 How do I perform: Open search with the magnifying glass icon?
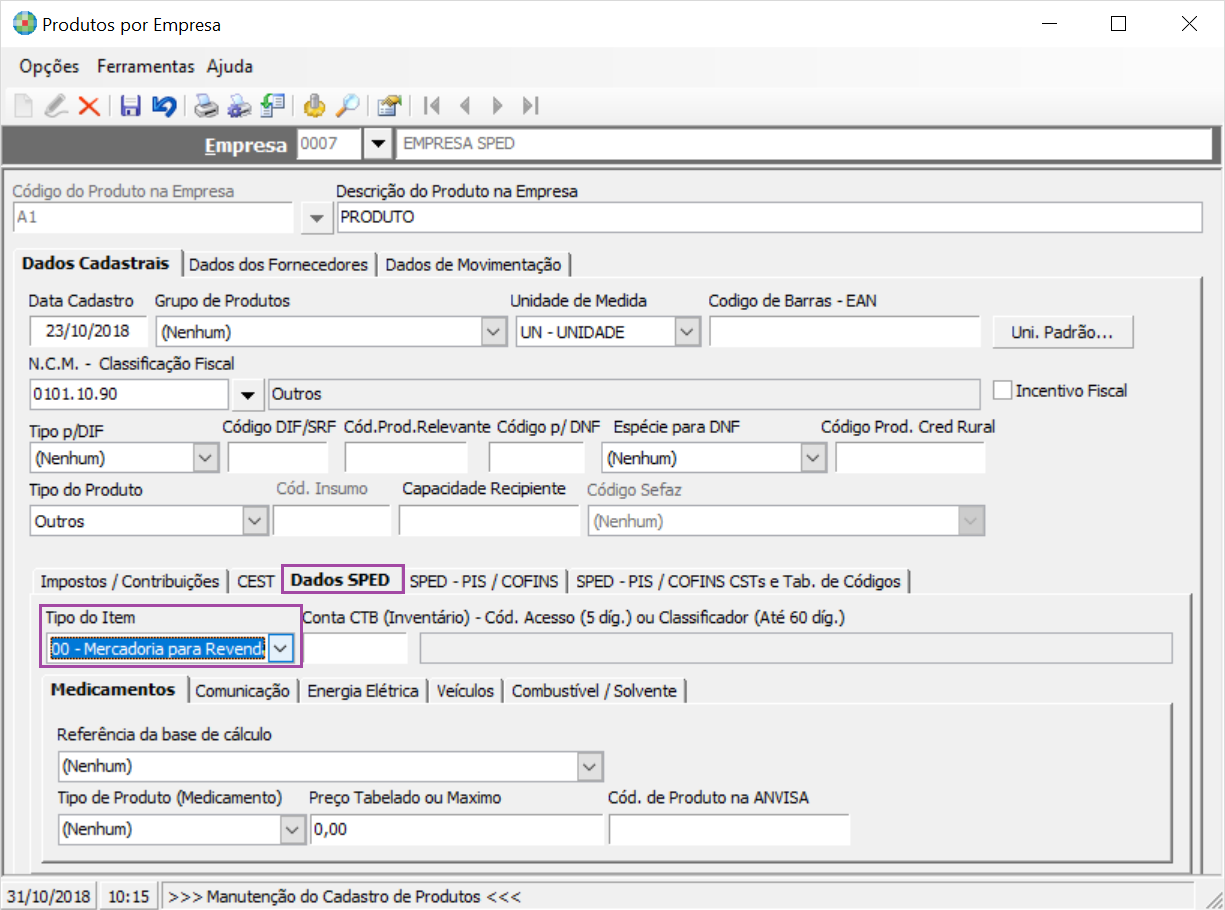coord(347,106)
